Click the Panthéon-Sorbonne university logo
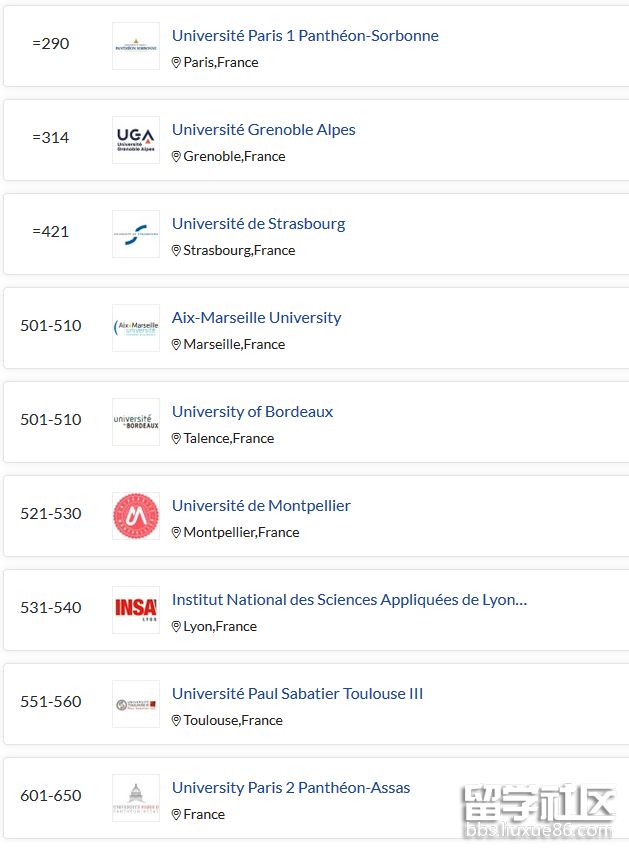 136,46
